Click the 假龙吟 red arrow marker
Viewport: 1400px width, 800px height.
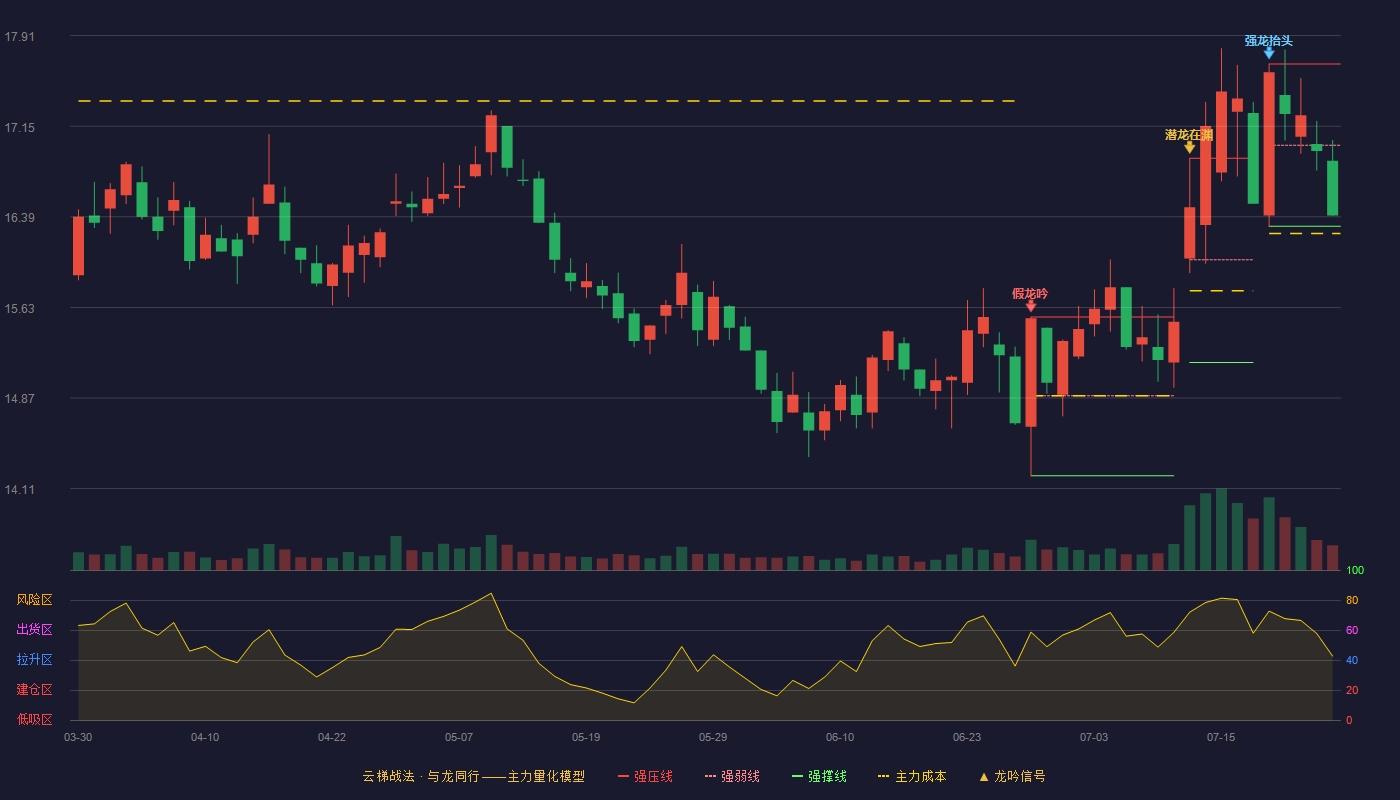pyautogui.click(x=1031, y=306)
